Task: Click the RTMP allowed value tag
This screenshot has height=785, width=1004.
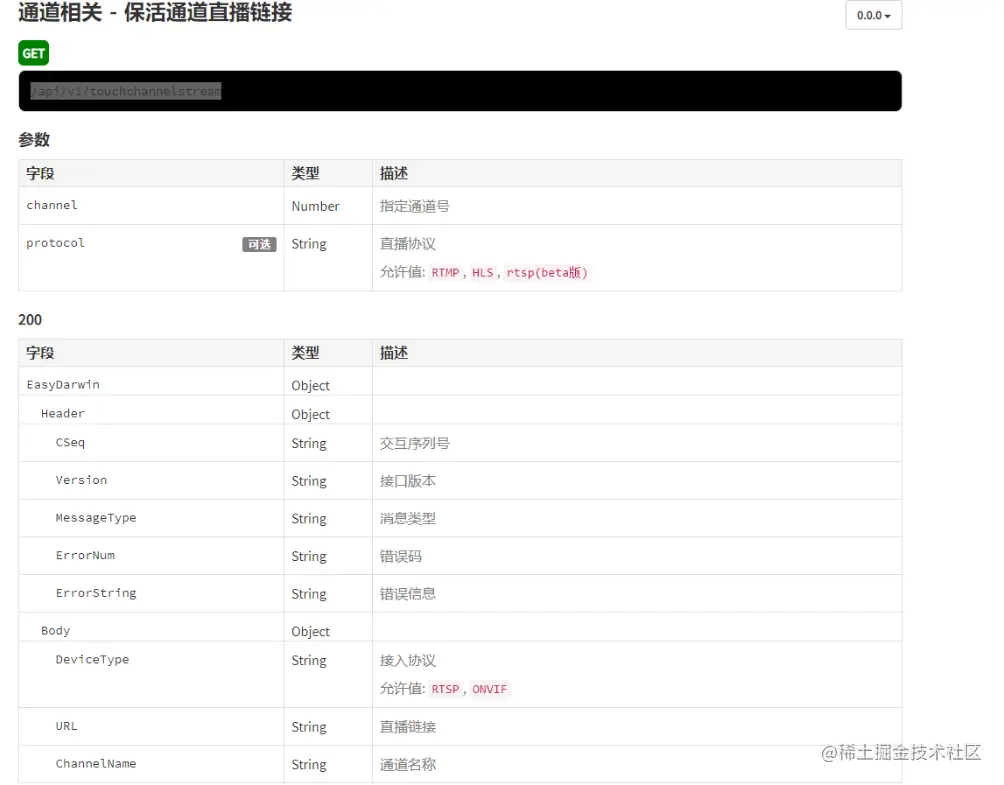Action: (x=445, y=273)
